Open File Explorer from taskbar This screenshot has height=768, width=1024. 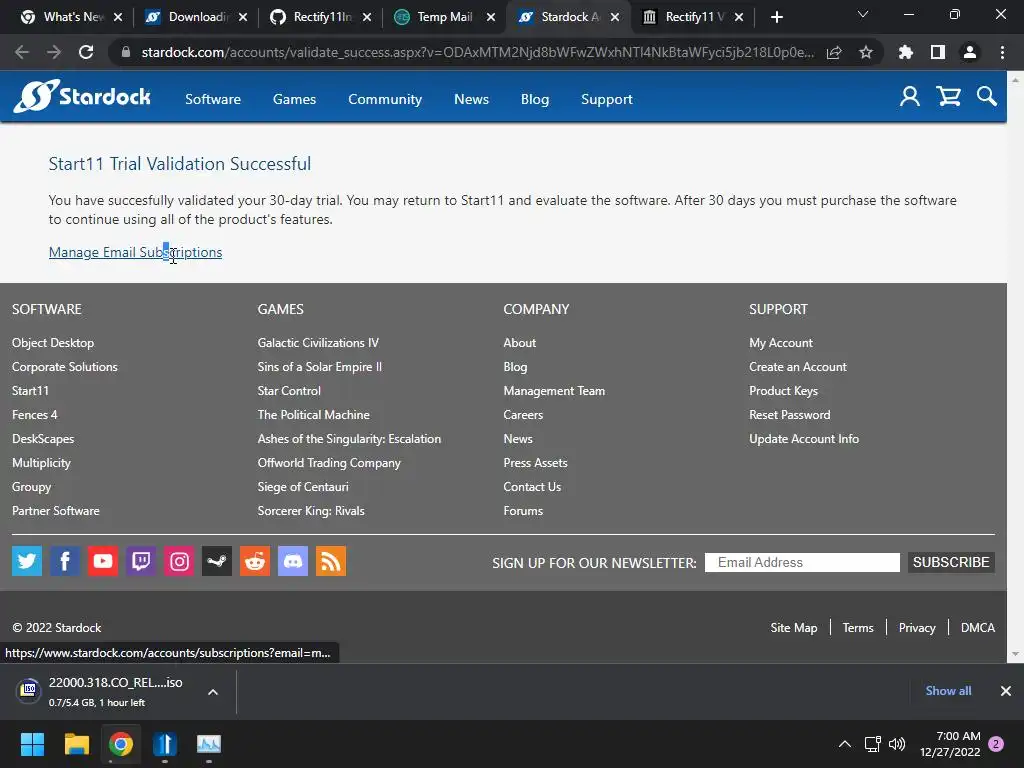(x=76, y=744)
